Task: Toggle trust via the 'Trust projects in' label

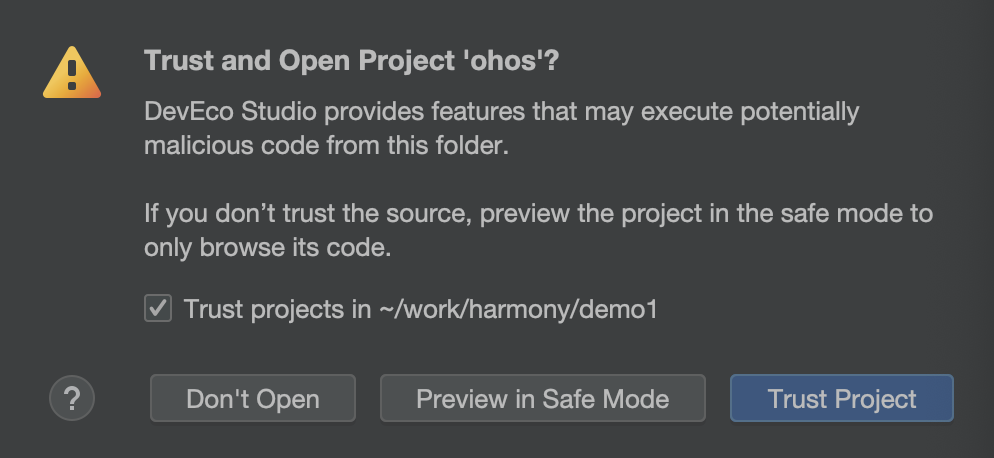Action: [278, 310]
